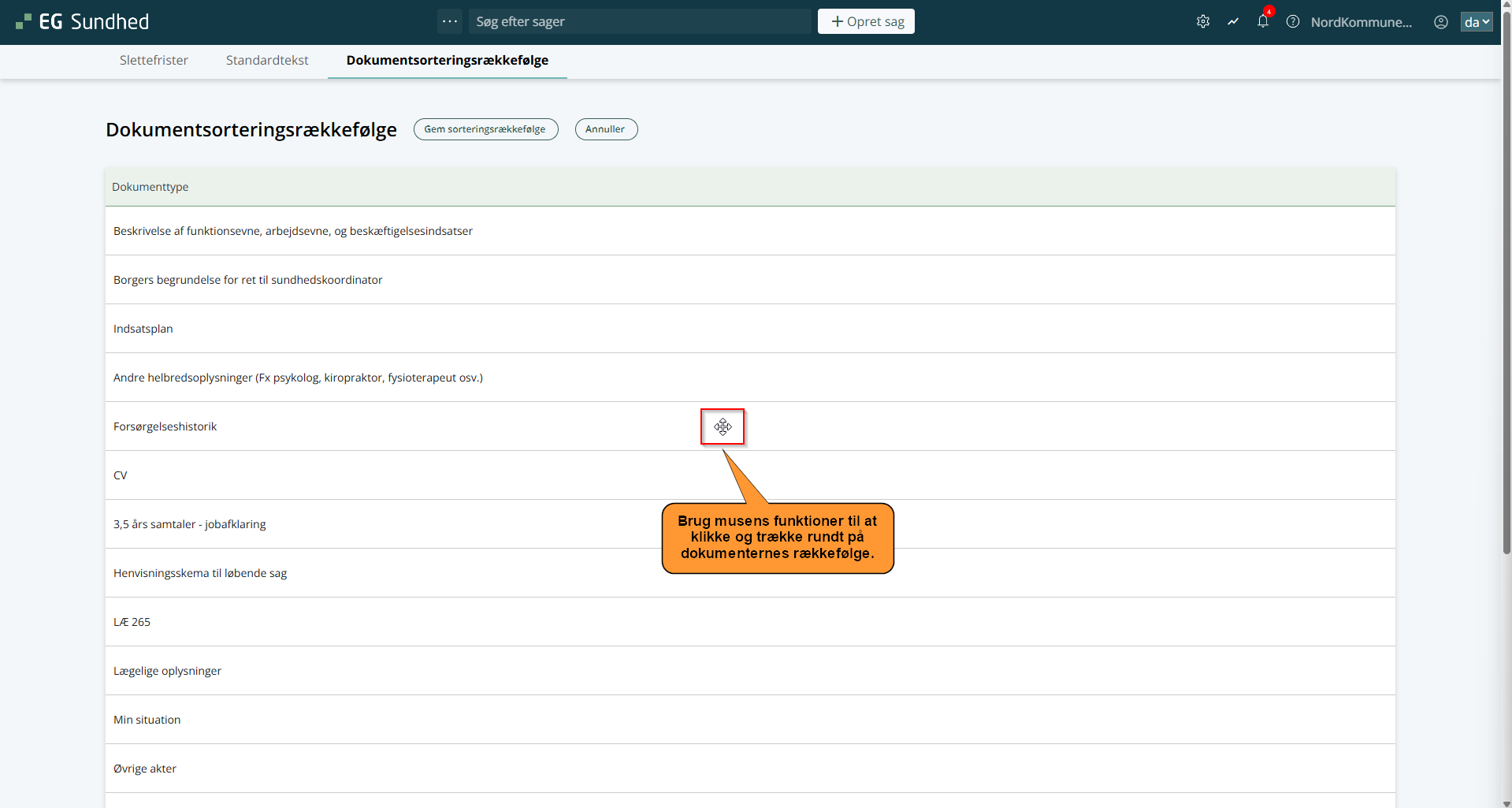Click the help question mark icon

[x=1293, y=22]
